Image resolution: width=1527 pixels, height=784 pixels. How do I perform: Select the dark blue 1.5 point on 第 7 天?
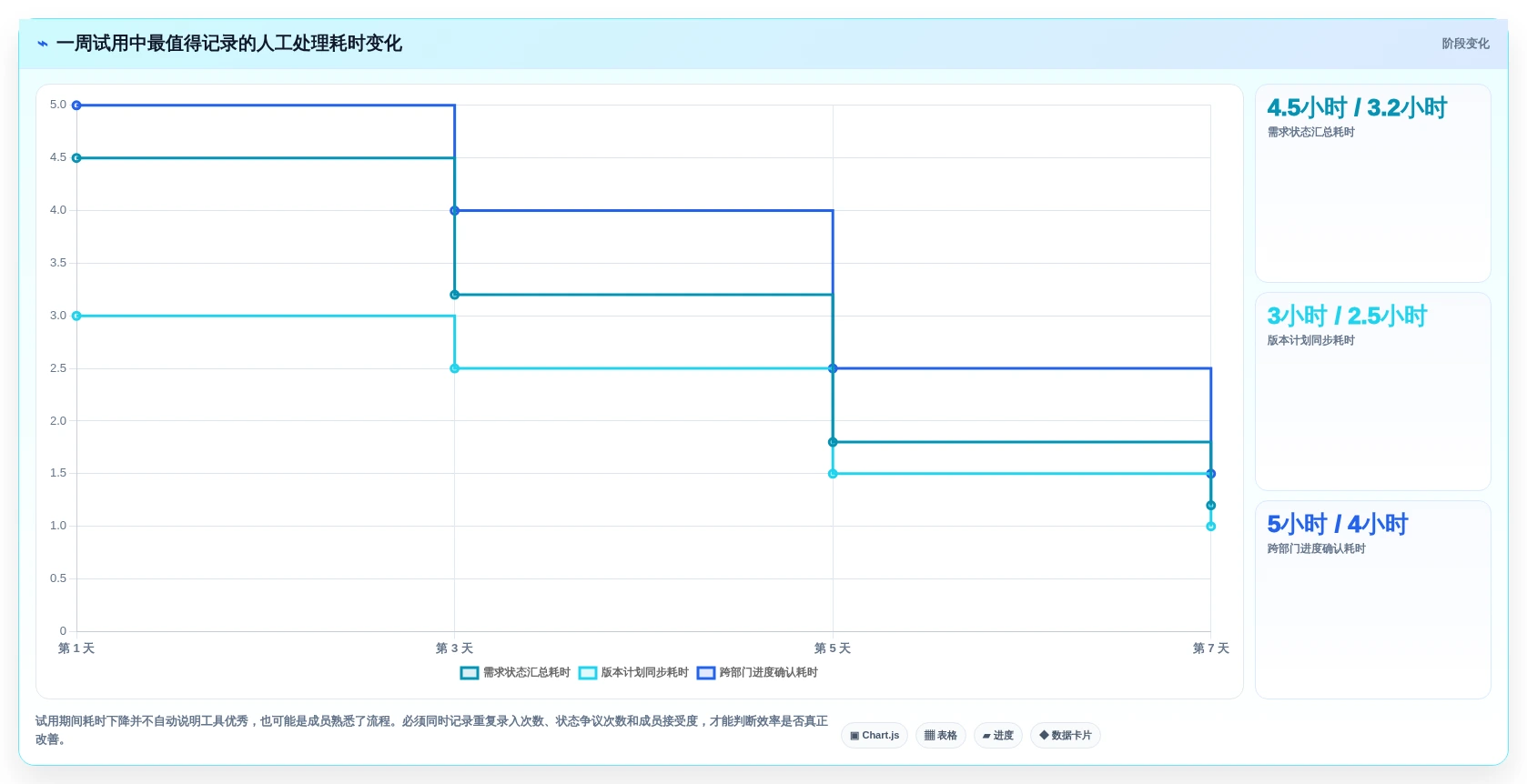pos(1211,474)
